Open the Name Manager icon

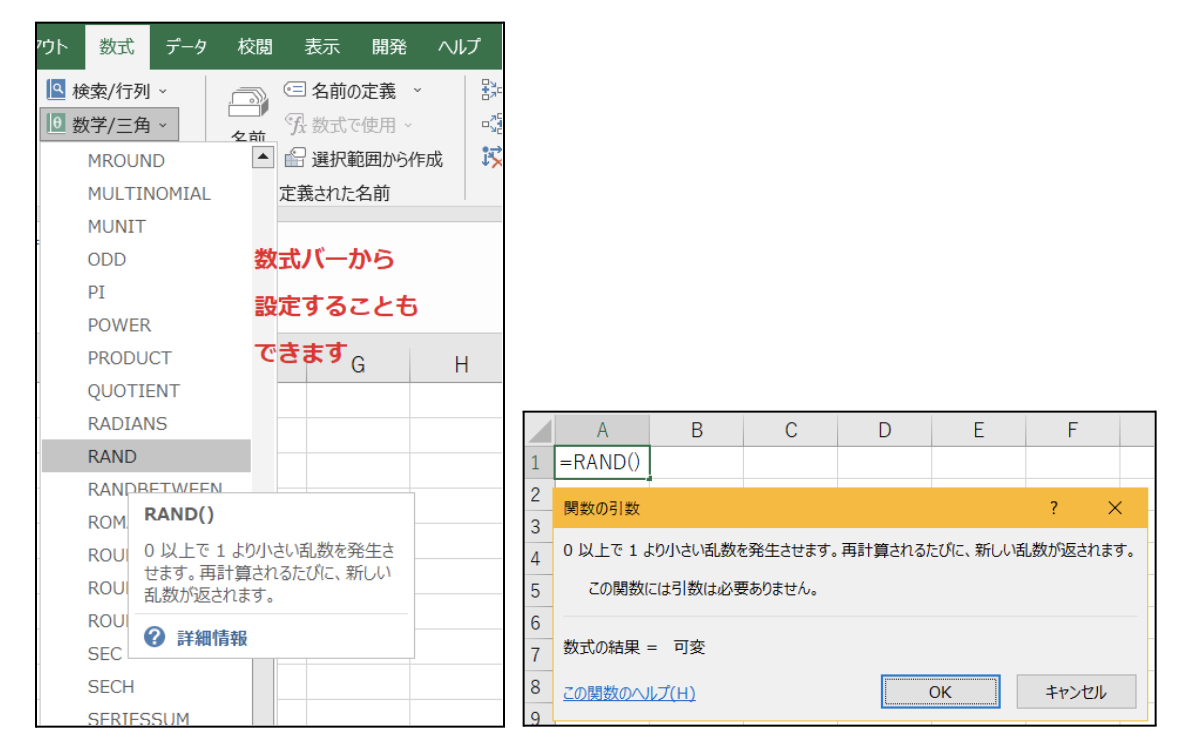point(248,103)
